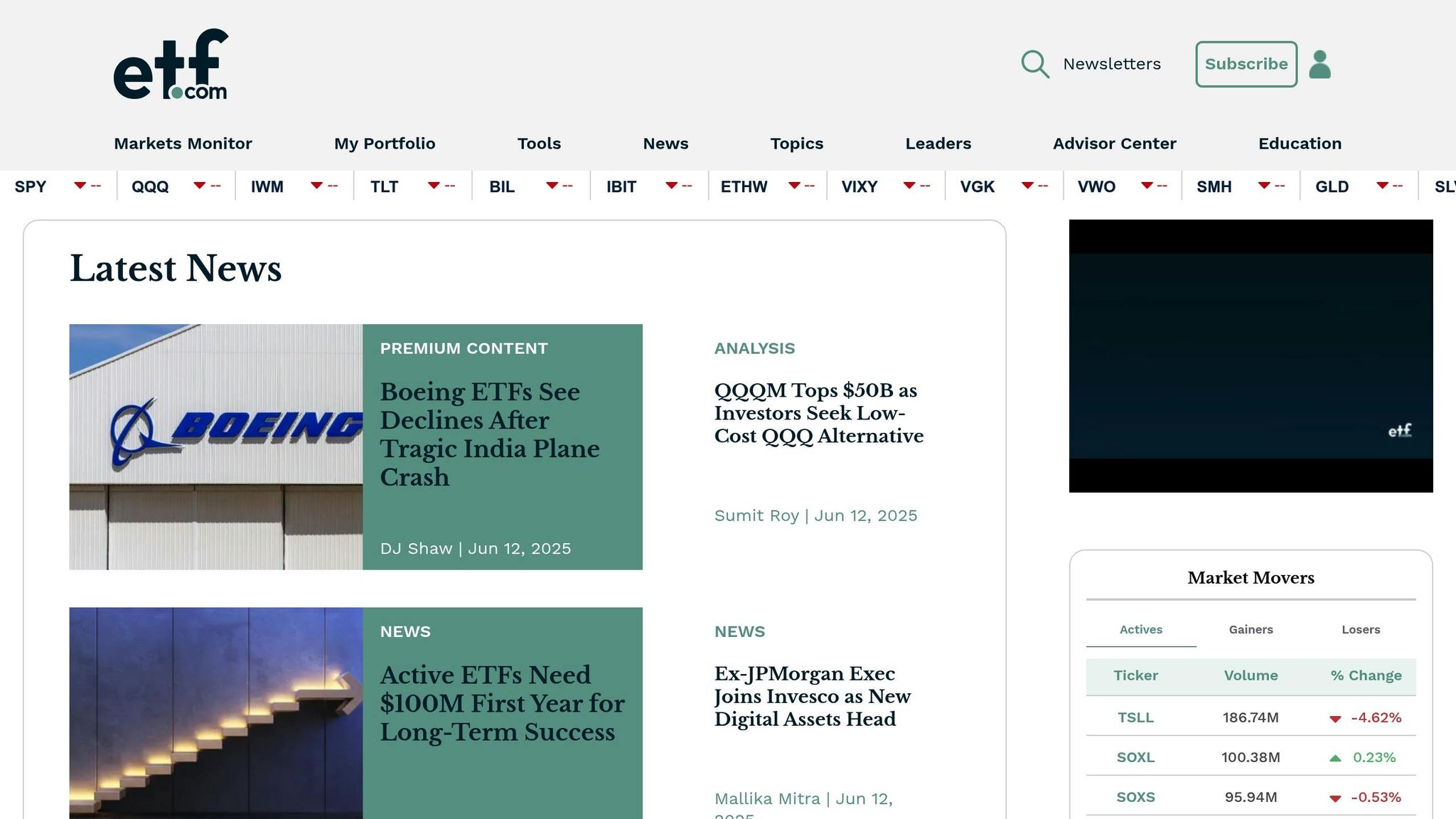The height and width of the screenshot is (819, 1456).
Task: Click the Boeing hangar thumbnail image
Action: [216, 446]
